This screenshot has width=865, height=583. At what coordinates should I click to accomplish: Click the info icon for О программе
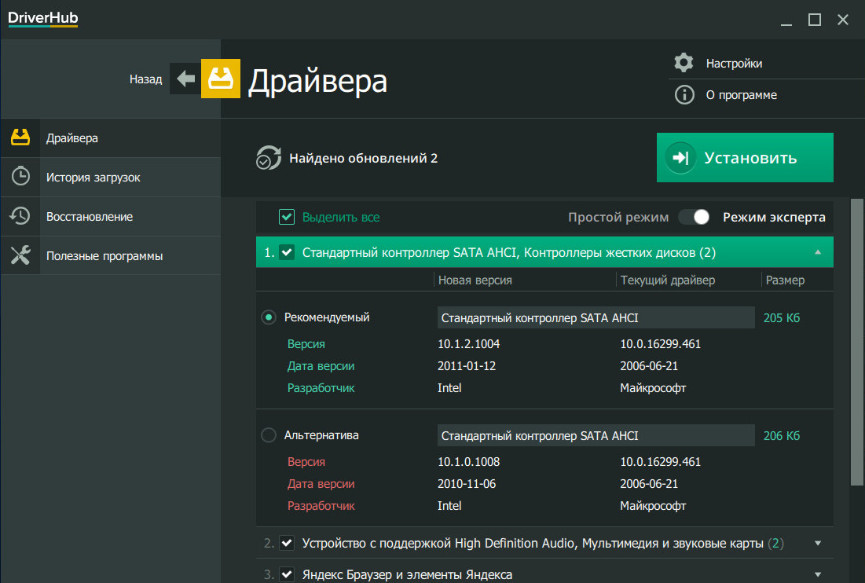click(x=684, y=95)
